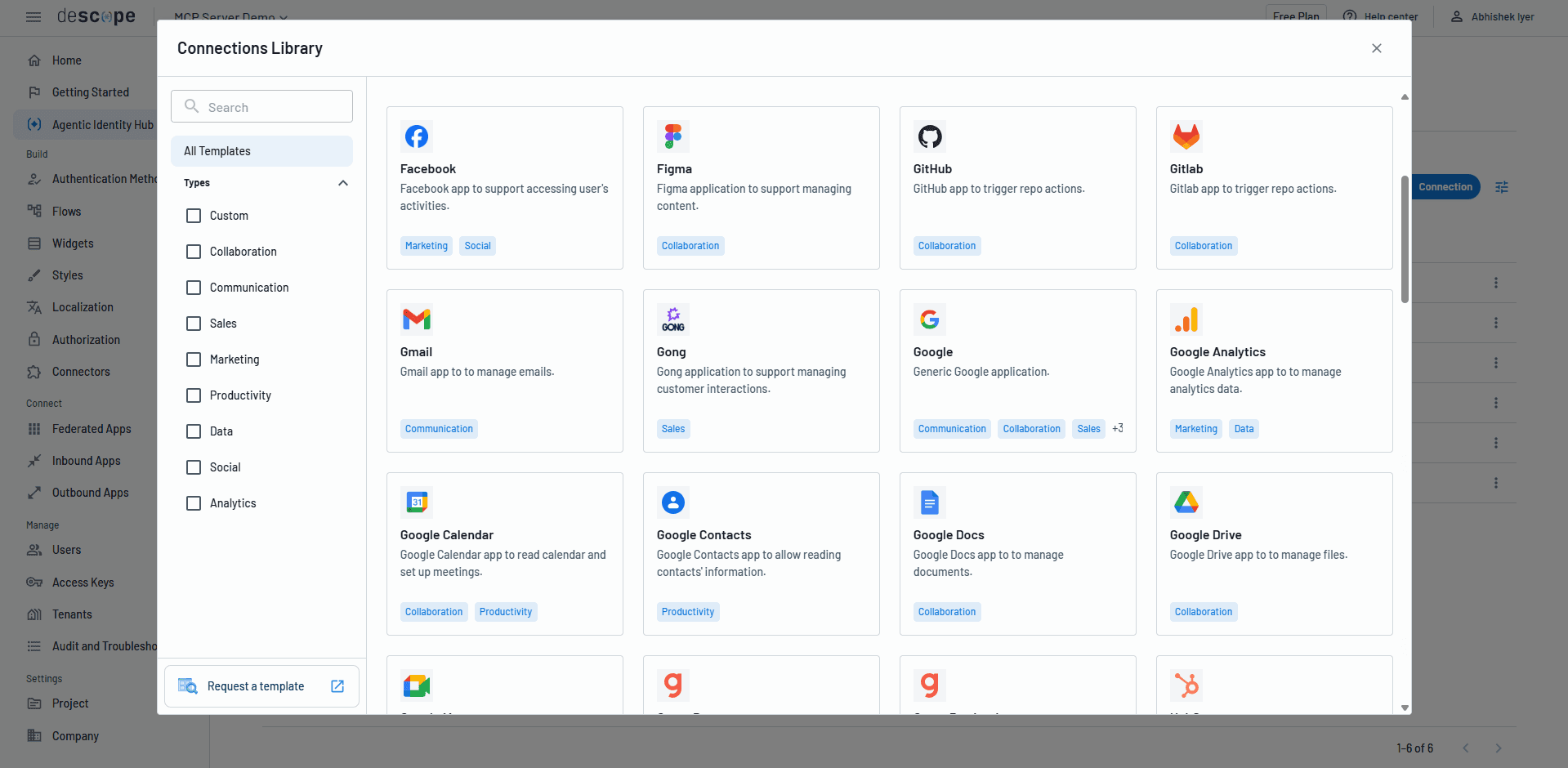The width and height of the screenshot is (1568, 768).
Task: Click the hamburger menu icon
Action: [x=34, y=16]
